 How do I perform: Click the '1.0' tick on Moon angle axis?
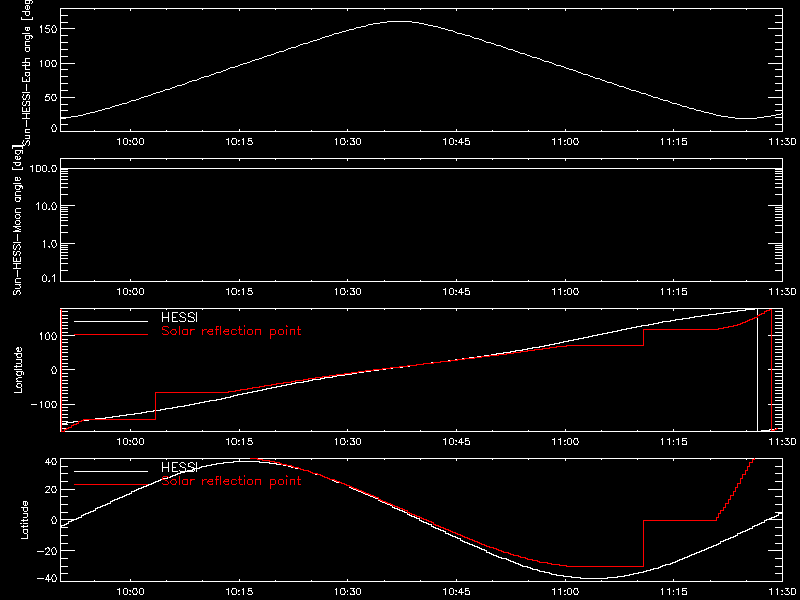[49, 244]
